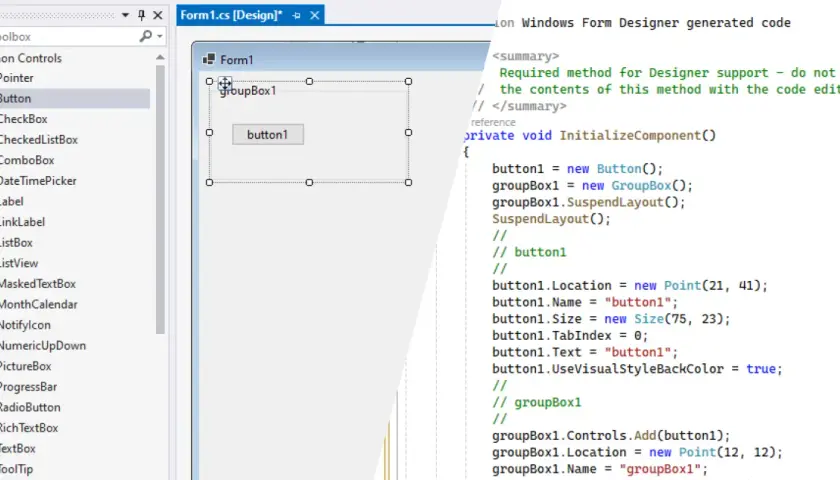Select the Button control in the Toolbox
Viewport: 840px width, 480px height.
(75, 99)
